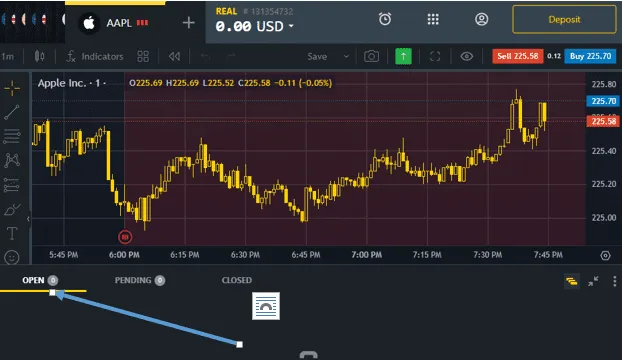Change the candlestick chart style
Screen dimensions: 622x360
pyautogui.click(x=39, y=56)
